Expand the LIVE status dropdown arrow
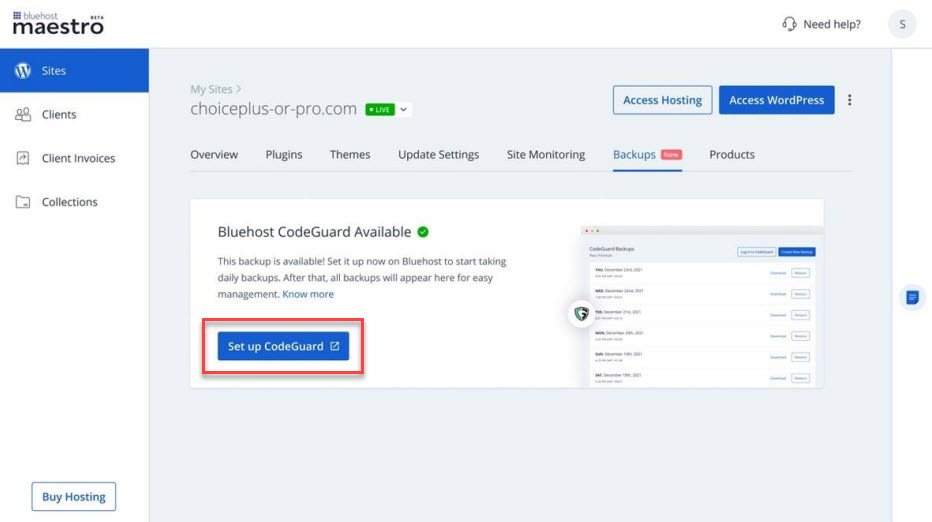Viewport: 932px width, 522px height. [x=404, y=109]
